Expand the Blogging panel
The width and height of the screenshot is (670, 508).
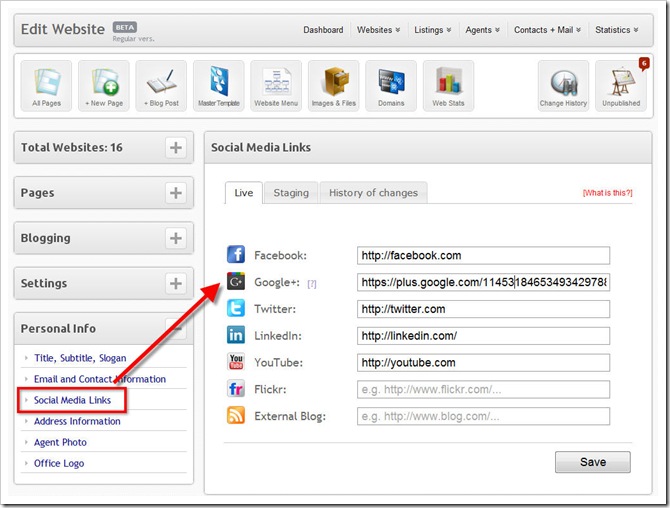point(176,238)
